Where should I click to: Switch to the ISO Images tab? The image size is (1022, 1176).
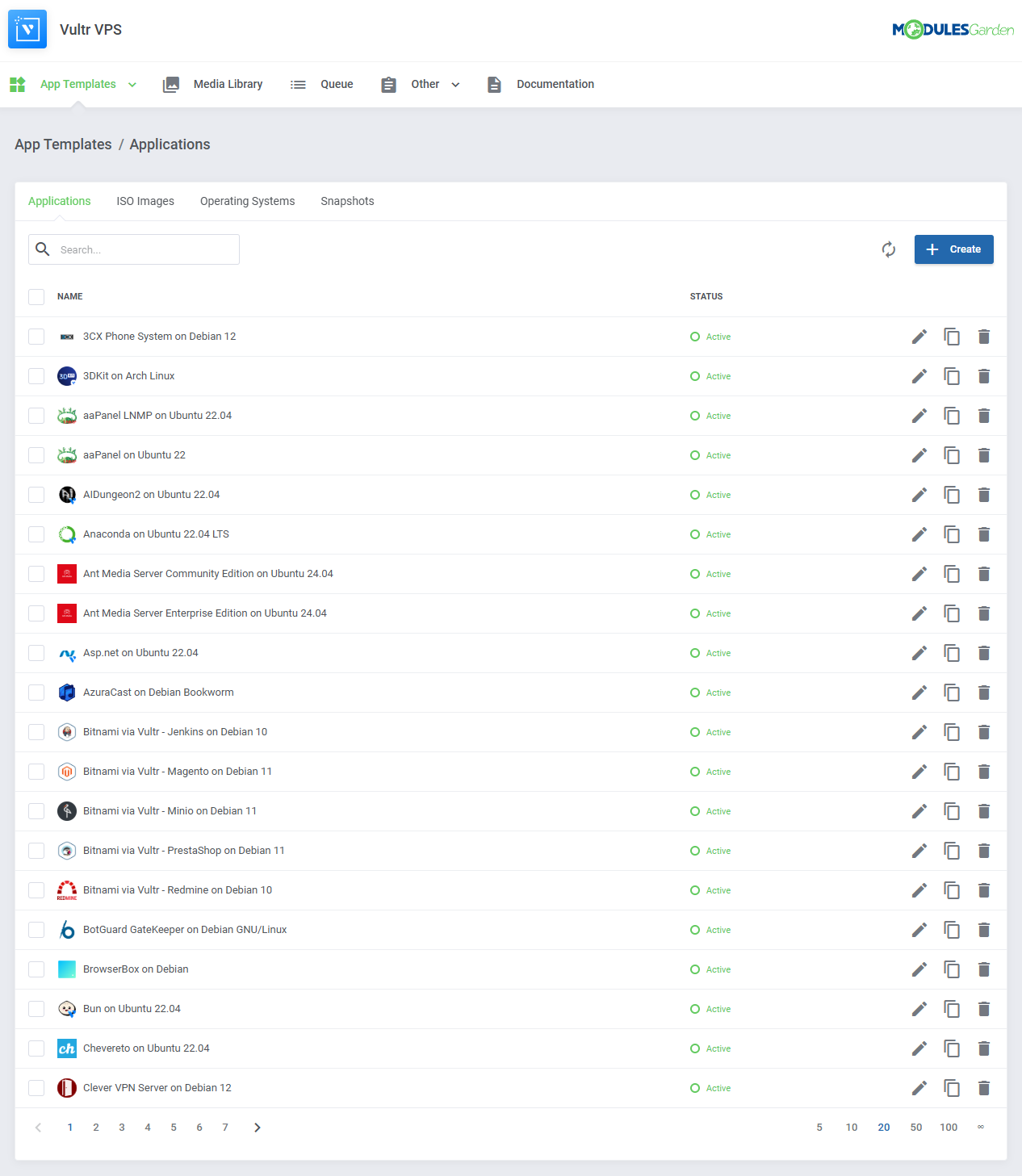coord(145,201)
